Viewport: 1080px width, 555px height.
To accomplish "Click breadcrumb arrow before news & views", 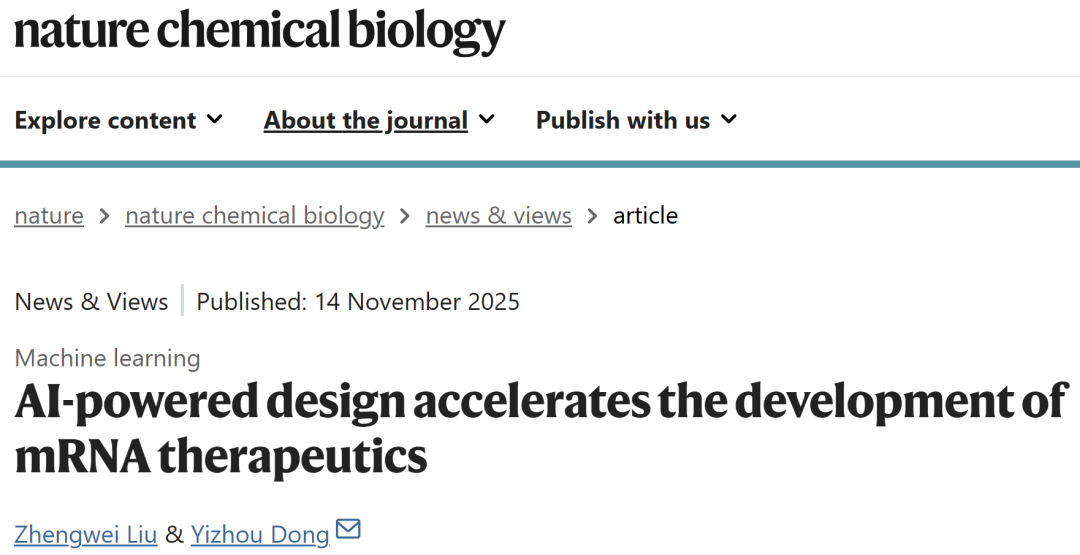I will tap(405, 216).
